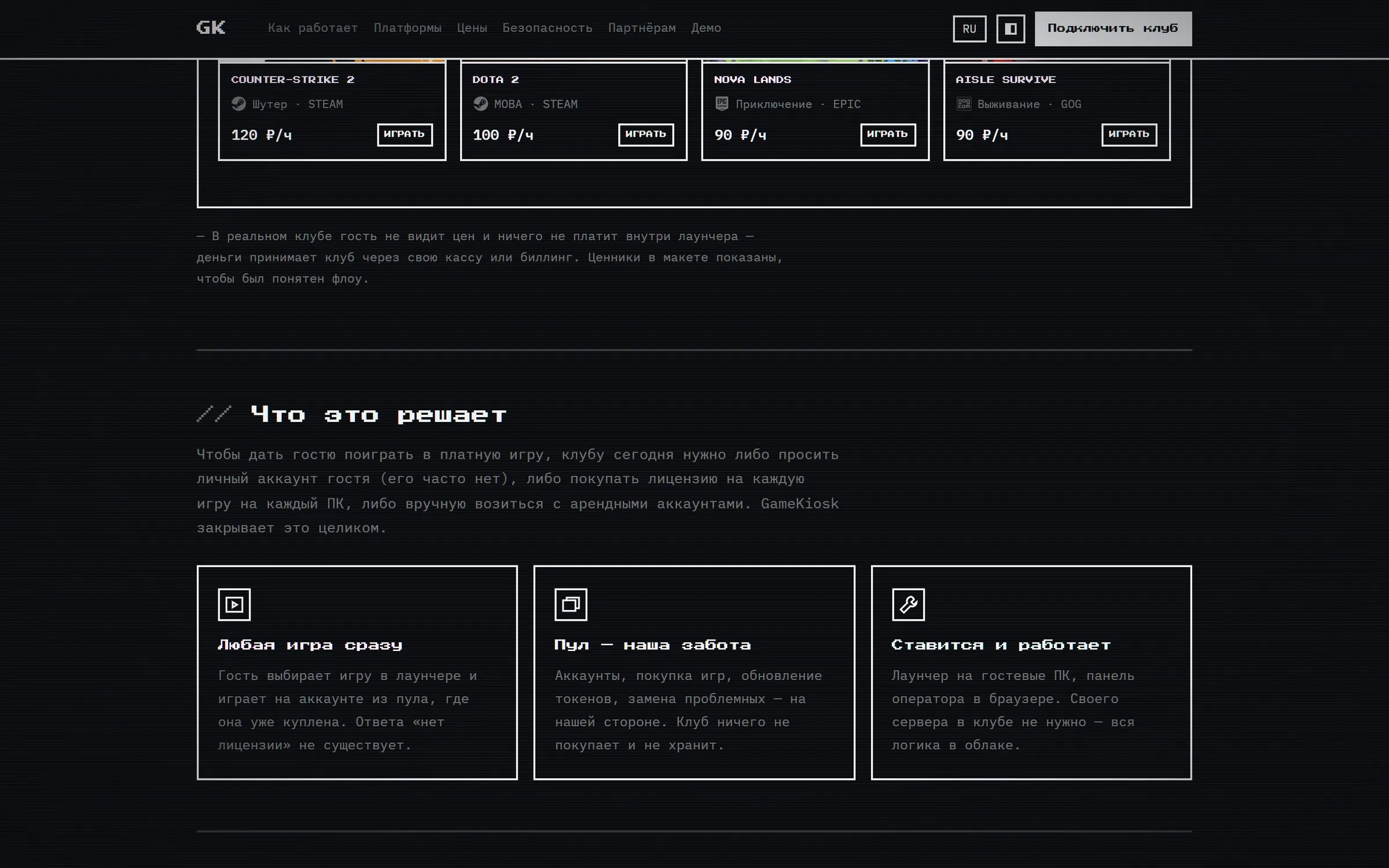Click the Ставится и работает card title

click(x=1001, y=645)
